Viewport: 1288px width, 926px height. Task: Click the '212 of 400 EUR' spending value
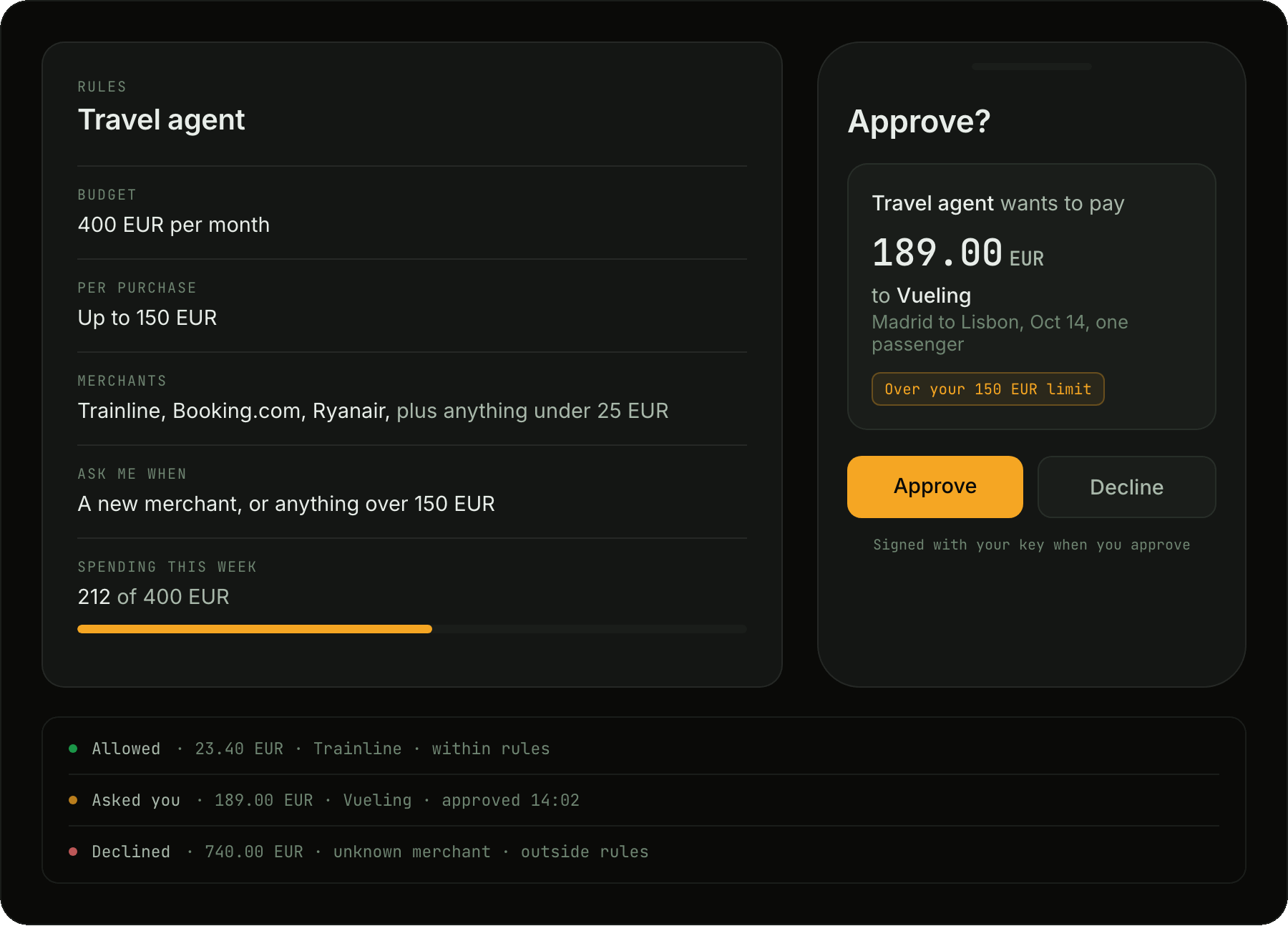(x=153, y=597)
